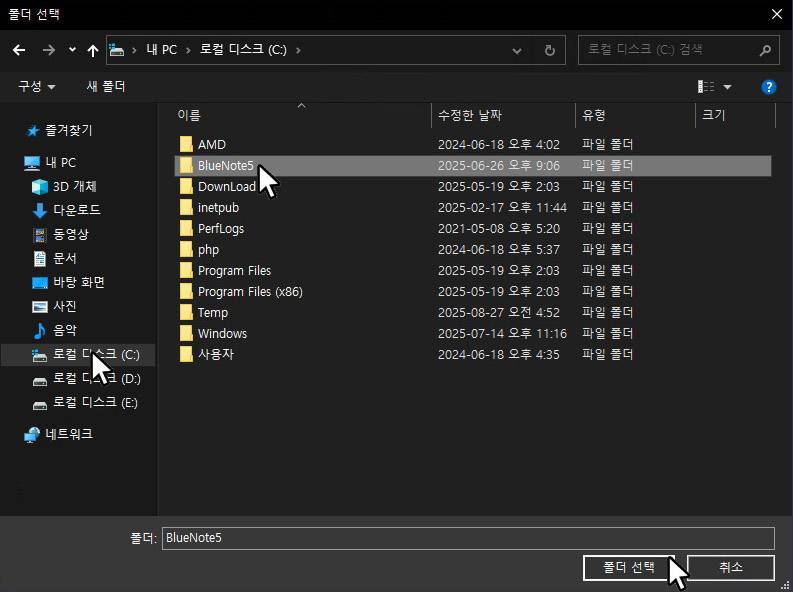Click the view layout icon
Viewport: 793px width, 592px height.
pyautogui.click(x=706, y=87)
